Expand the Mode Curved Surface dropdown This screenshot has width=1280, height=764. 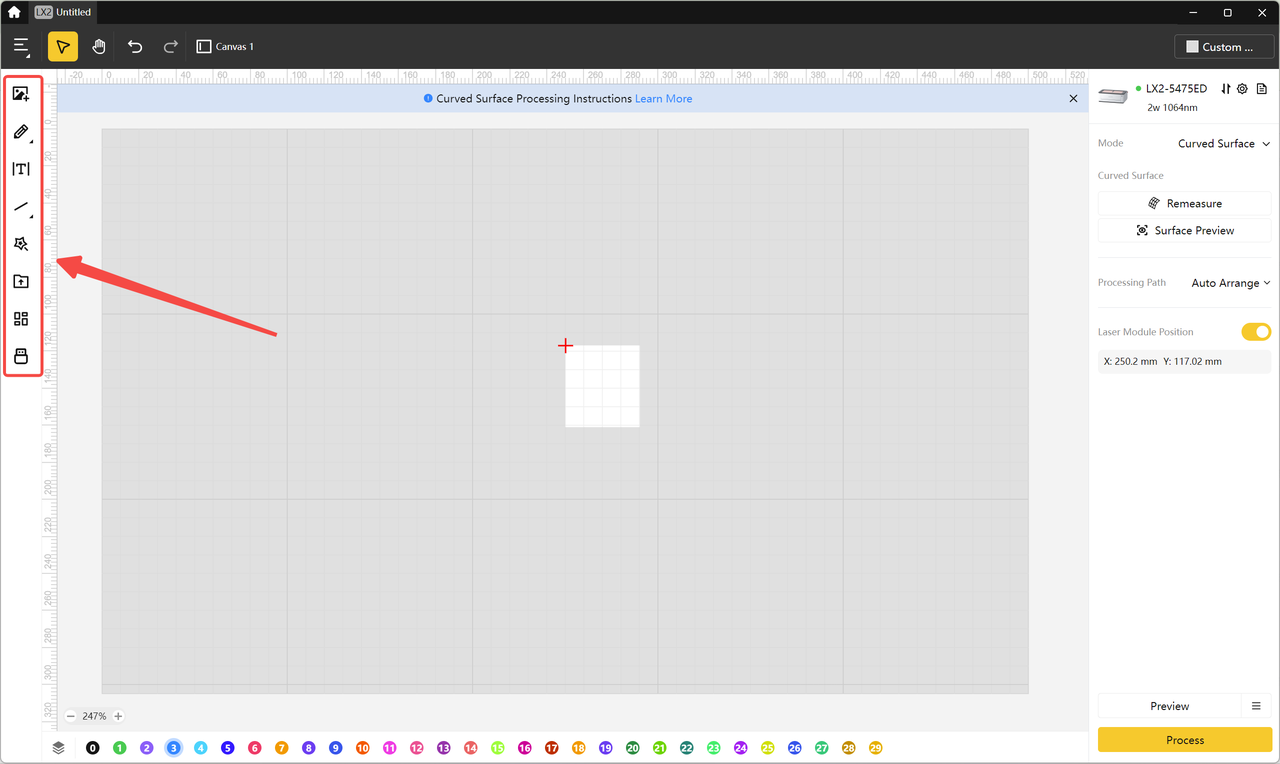(x=1223, y=144)
